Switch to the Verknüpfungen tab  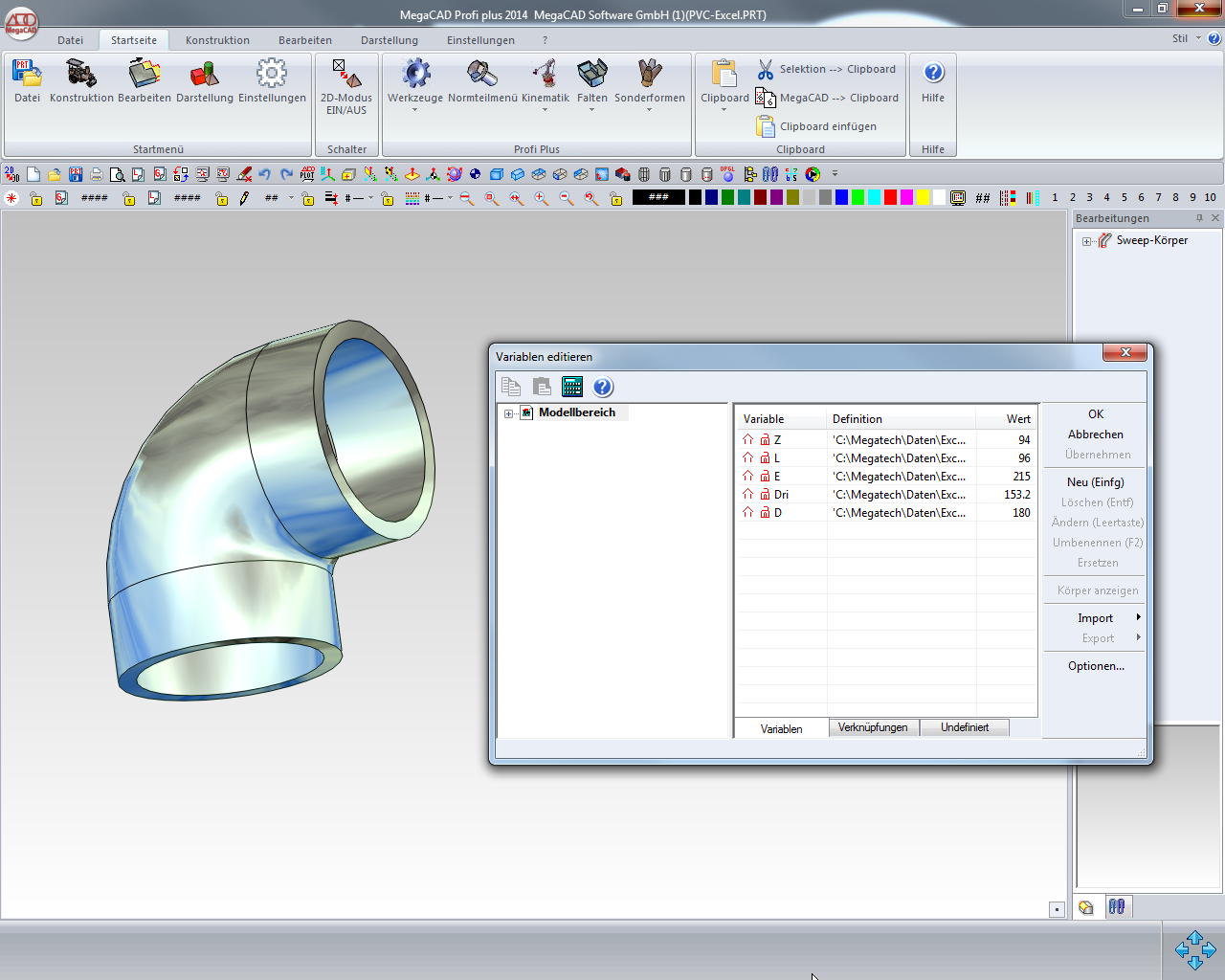tap(873, 727)
